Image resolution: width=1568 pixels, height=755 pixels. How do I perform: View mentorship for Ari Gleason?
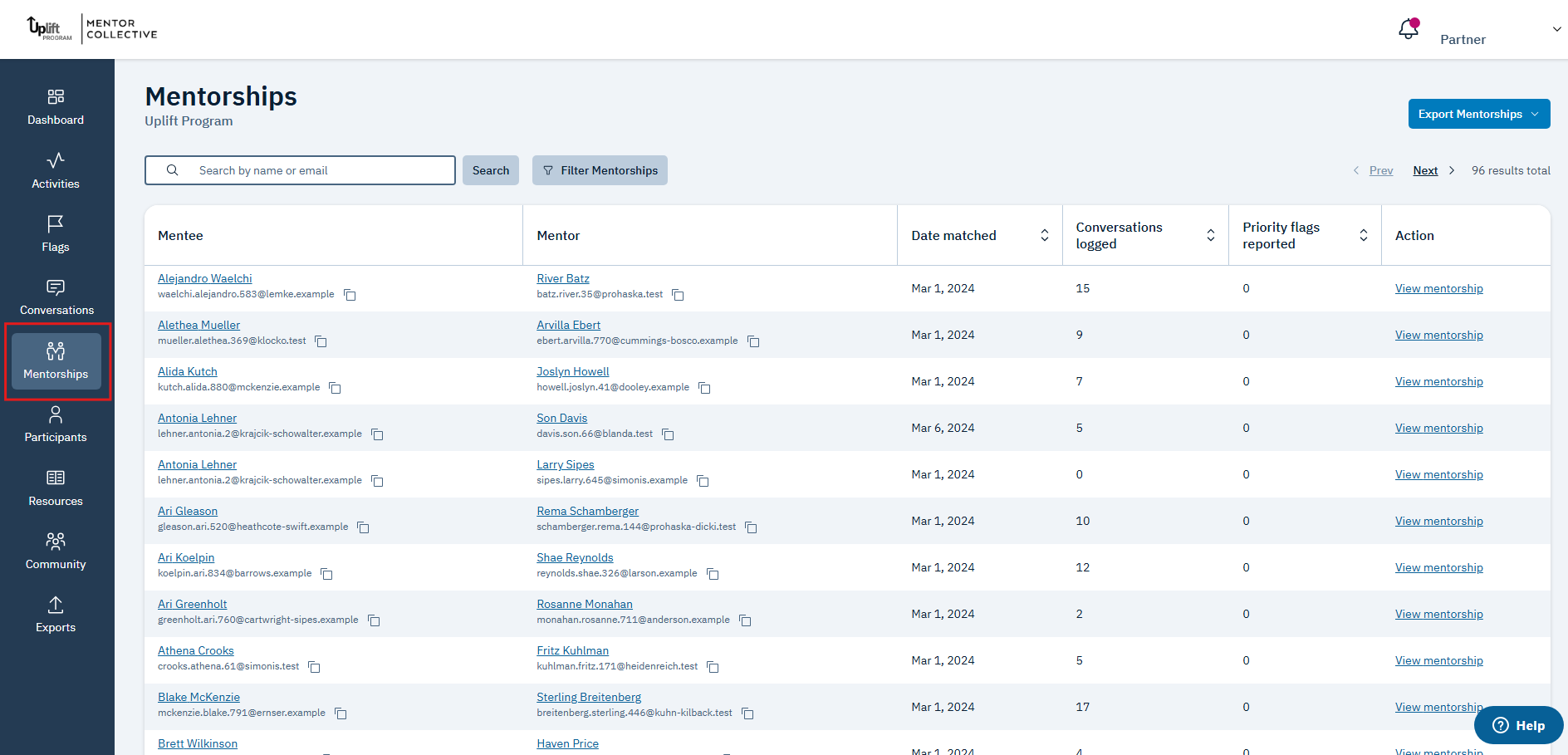[1438, 521]
